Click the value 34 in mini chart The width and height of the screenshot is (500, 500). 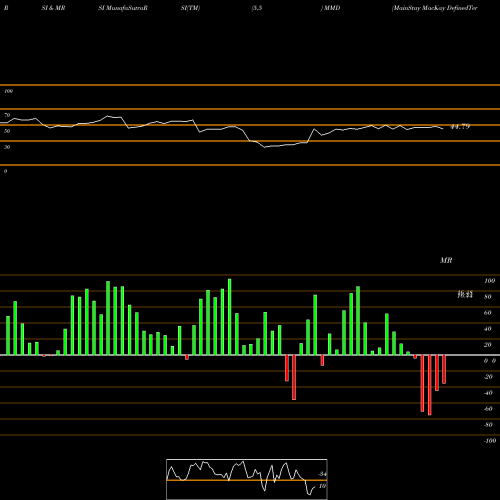(x=322, y=474)
